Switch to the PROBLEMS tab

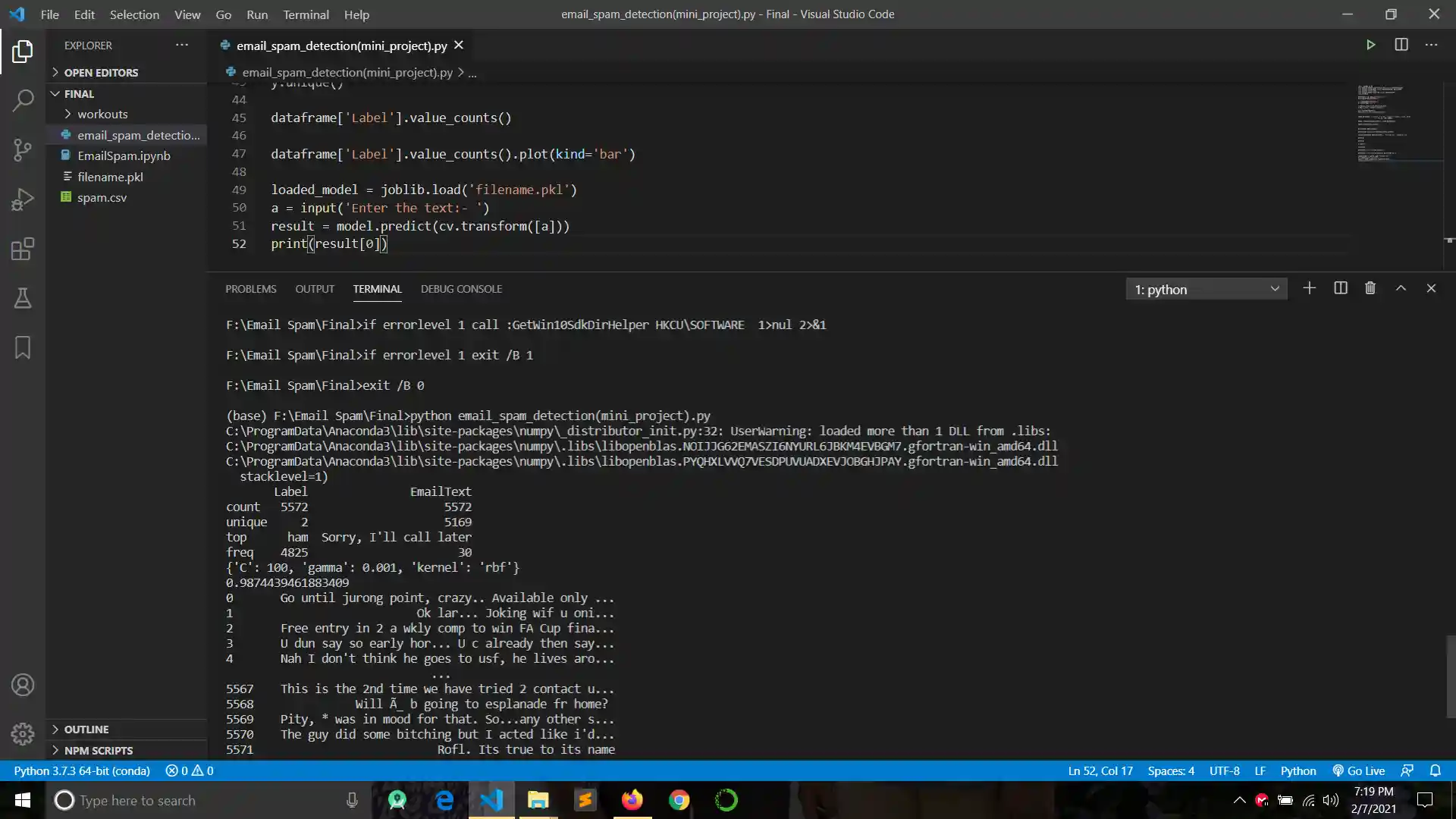pos(250,289)
